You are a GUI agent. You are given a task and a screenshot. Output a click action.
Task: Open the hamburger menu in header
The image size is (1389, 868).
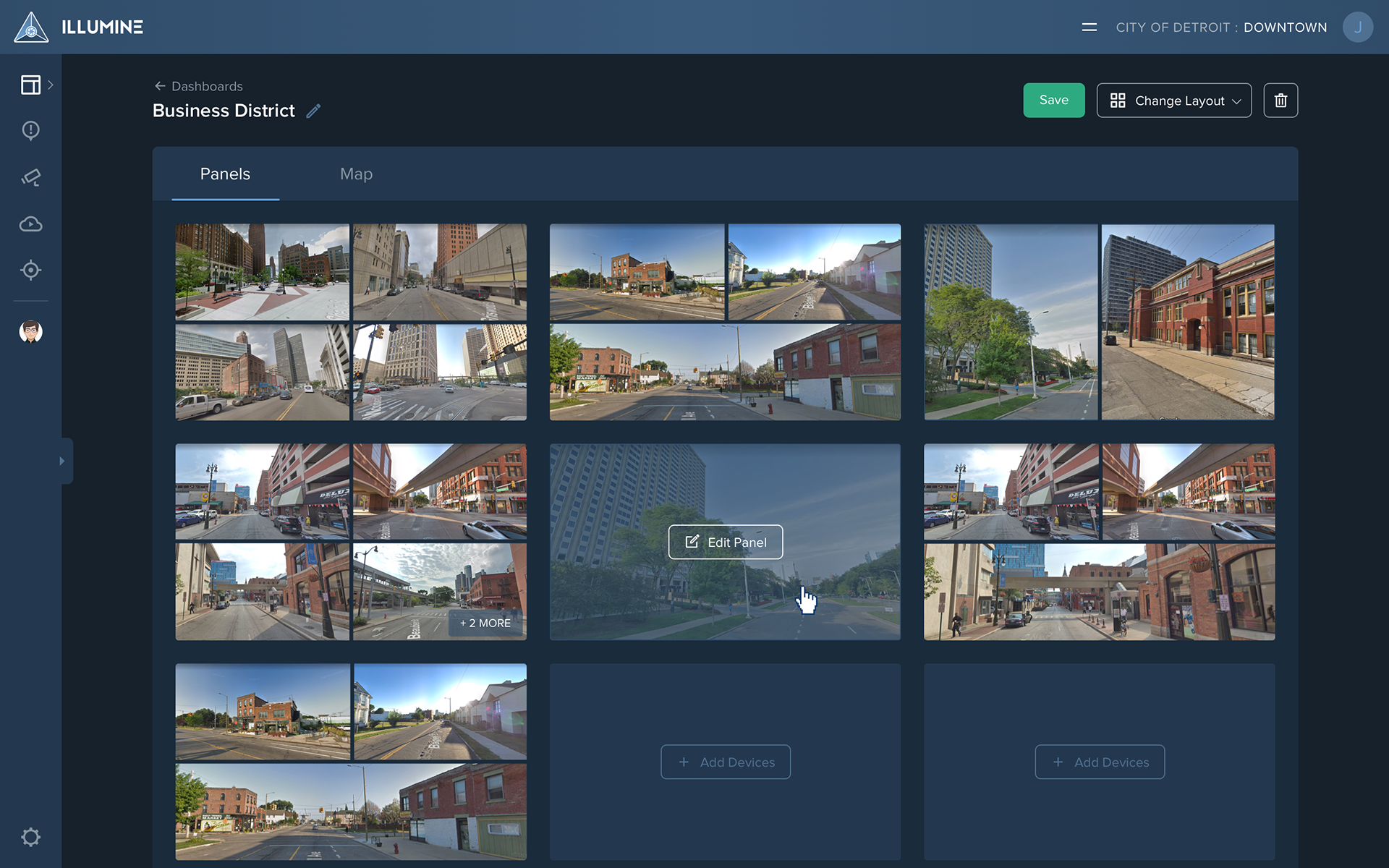[x=1089, y=27]
